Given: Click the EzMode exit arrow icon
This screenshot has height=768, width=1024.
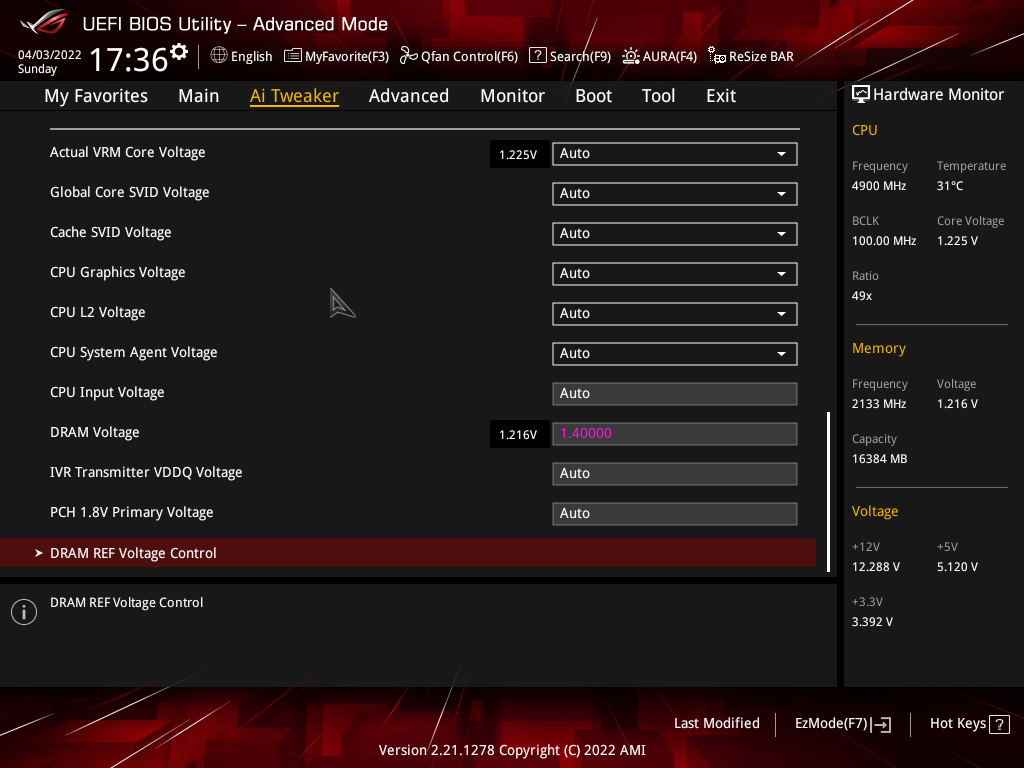Looking at the screenshot, I should (x=881, y=724).
